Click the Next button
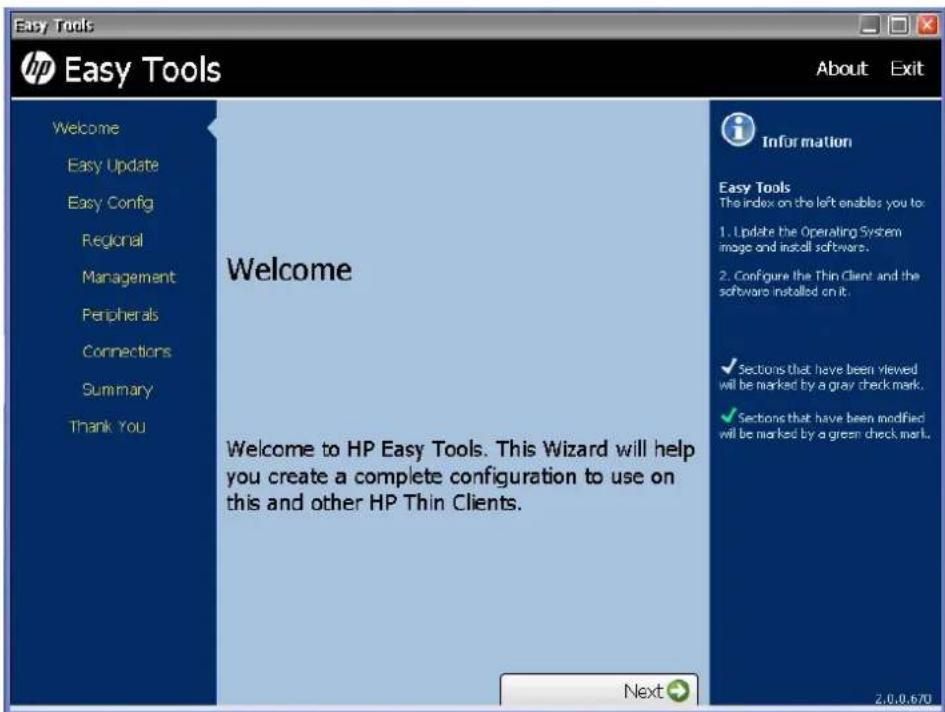The height and width of the screenshot is (712, 945). coord(599,690)
